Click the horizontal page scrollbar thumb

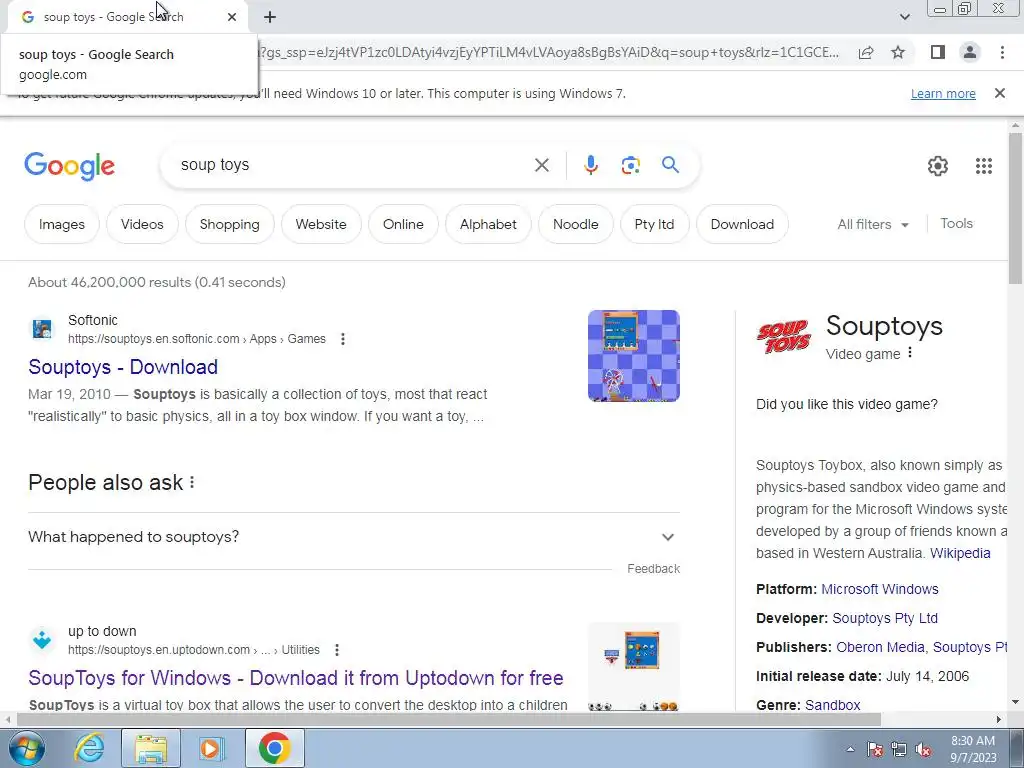click(449, 719)
